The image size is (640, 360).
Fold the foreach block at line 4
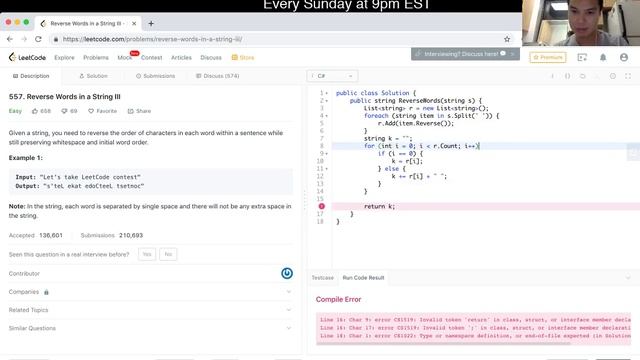point(327,116)
